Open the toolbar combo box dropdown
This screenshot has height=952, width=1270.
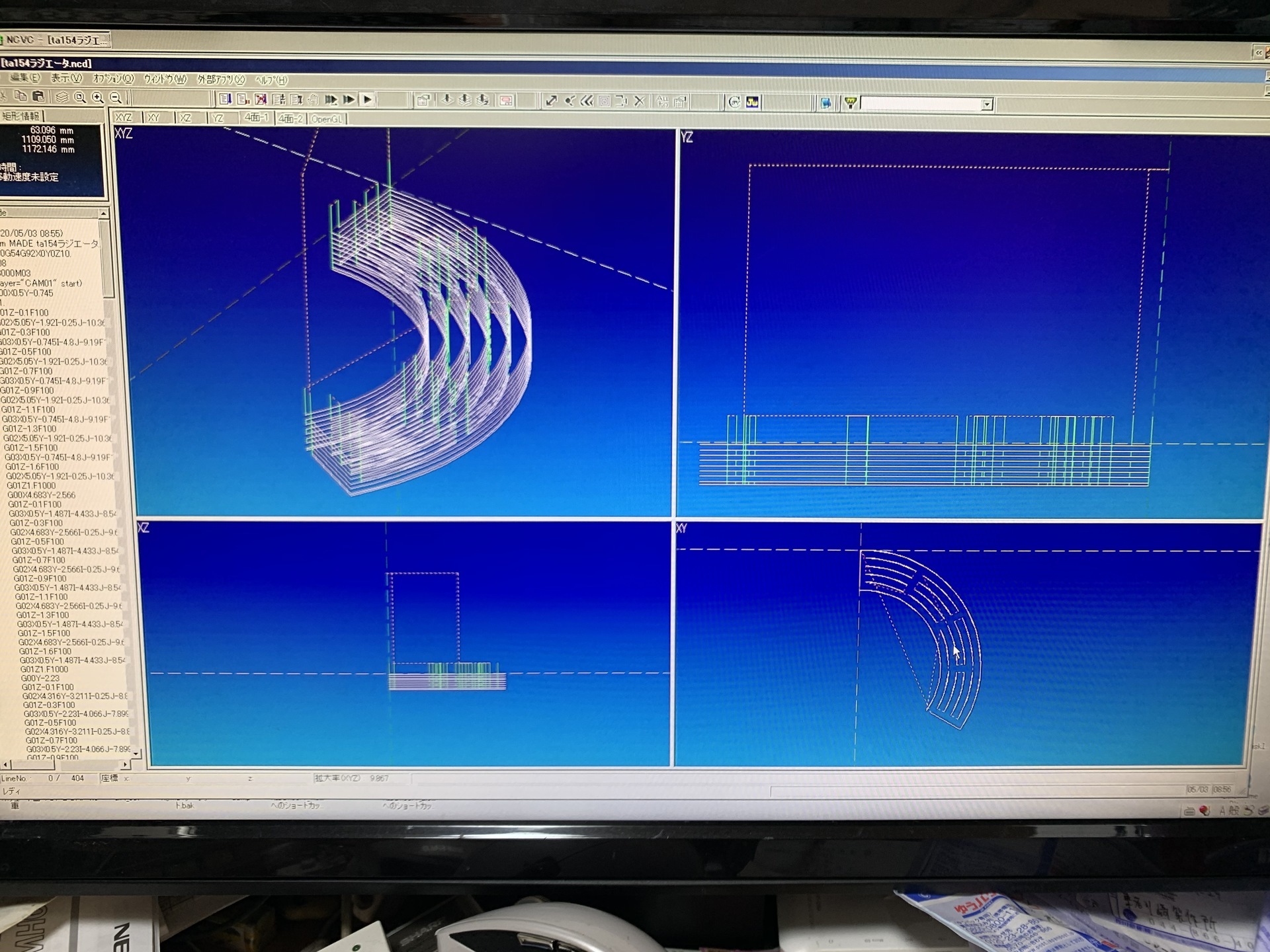click(986, 104)
